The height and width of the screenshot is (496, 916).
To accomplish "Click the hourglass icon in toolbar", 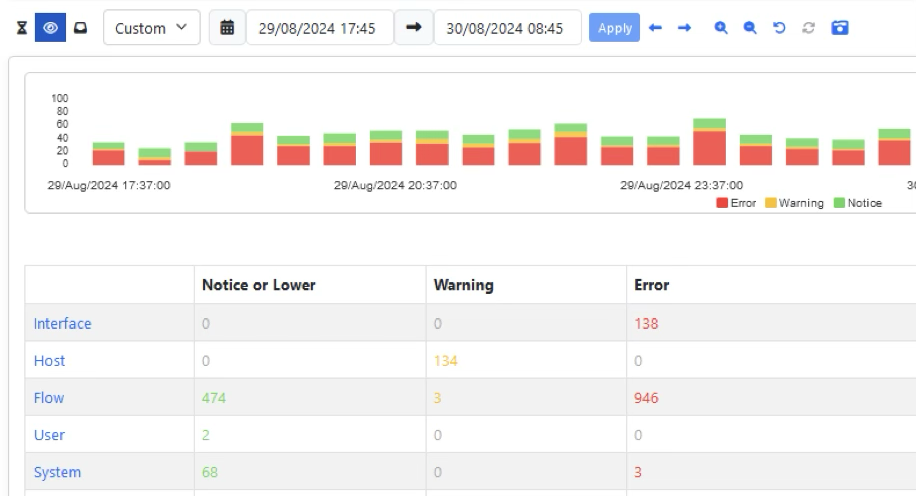I will click(22, 28).
